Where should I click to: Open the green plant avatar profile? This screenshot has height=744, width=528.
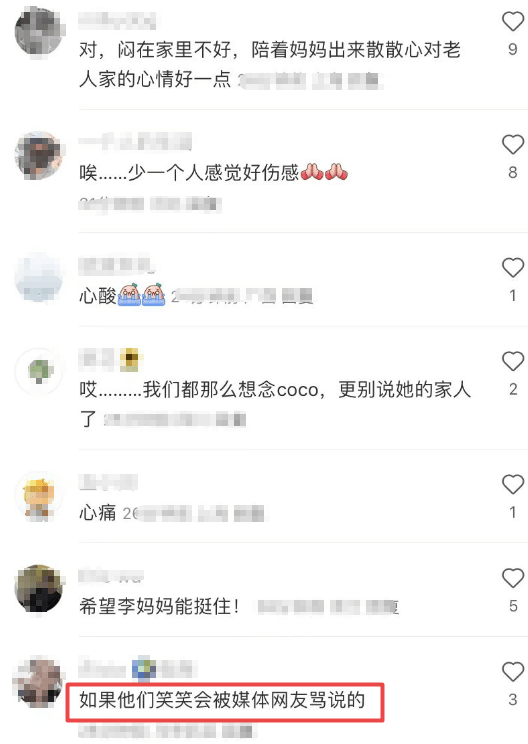point(39,372)
